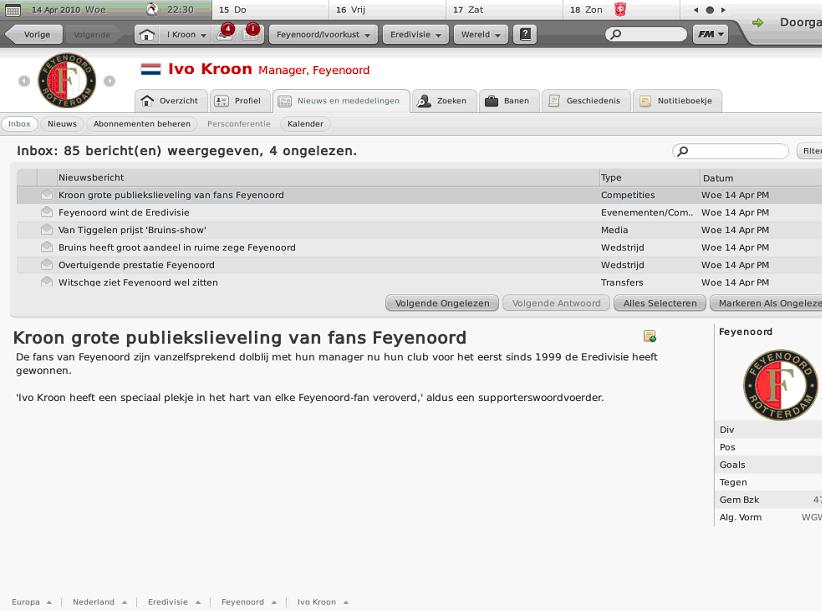The height and width of the screenshot is (613, 822).
Task: Open the I Kroon dropdown menu
Action: (187, 35)
